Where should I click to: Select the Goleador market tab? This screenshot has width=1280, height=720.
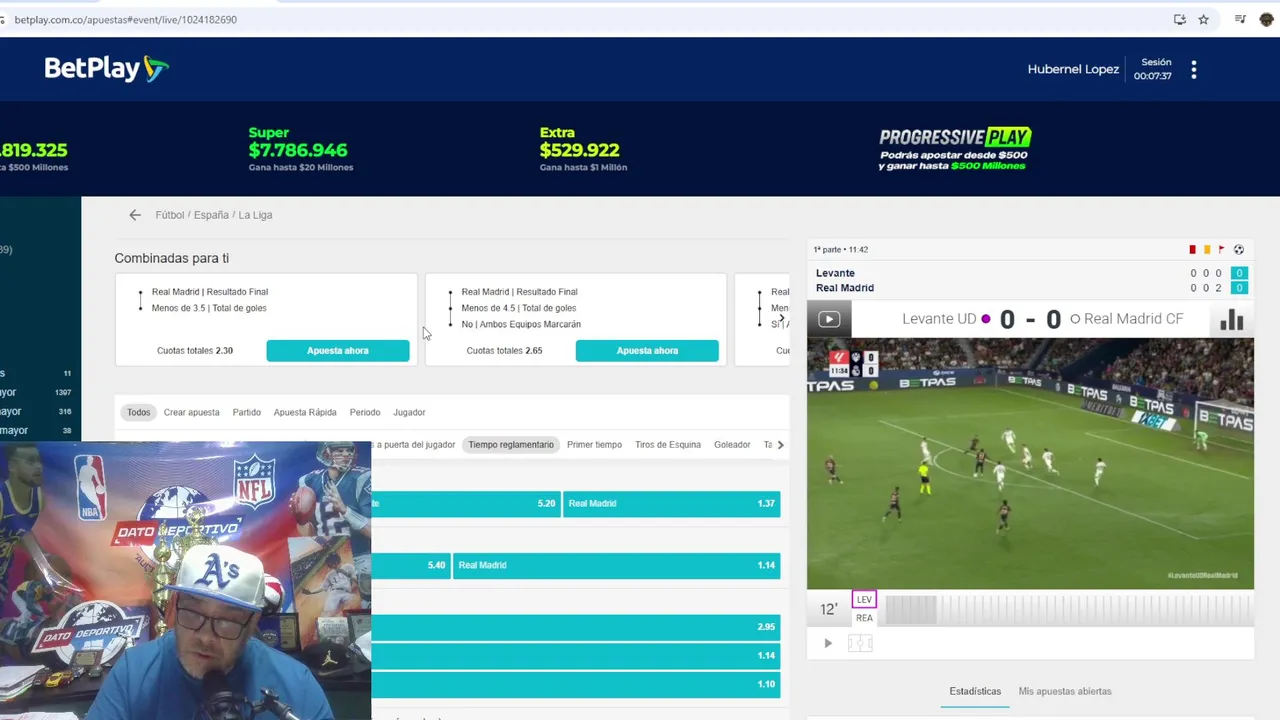[x=732, y=445]
